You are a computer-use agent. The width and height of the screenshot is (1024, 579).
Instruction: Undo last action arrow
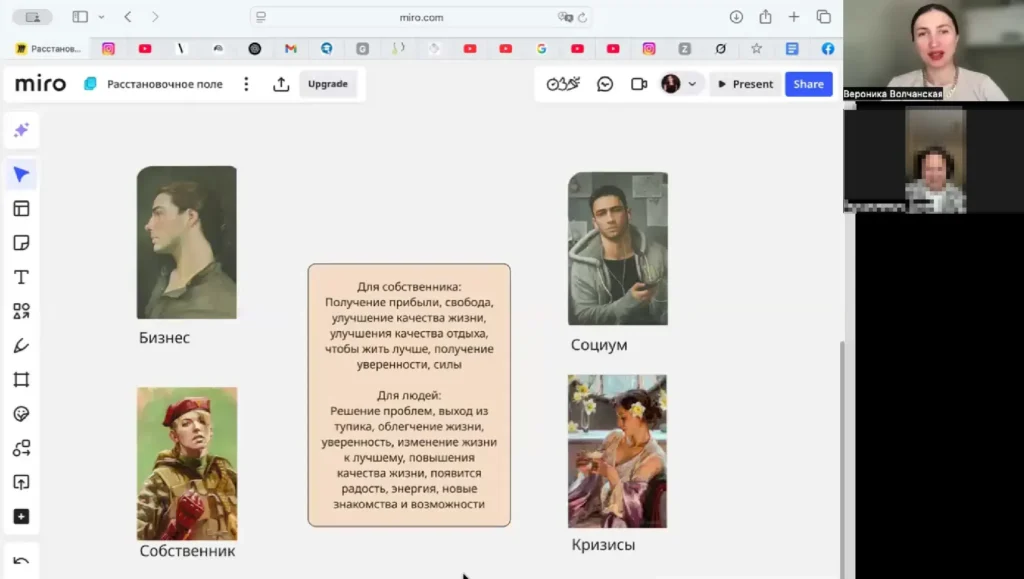click(x=21, y=561)
